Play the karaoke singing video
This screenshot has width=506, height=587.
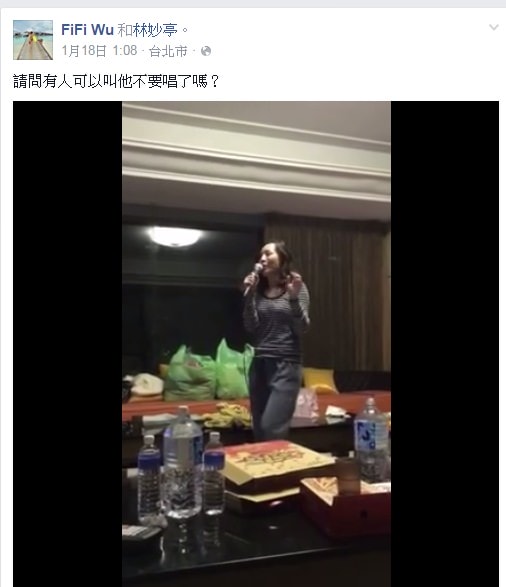tap(256, 344)
